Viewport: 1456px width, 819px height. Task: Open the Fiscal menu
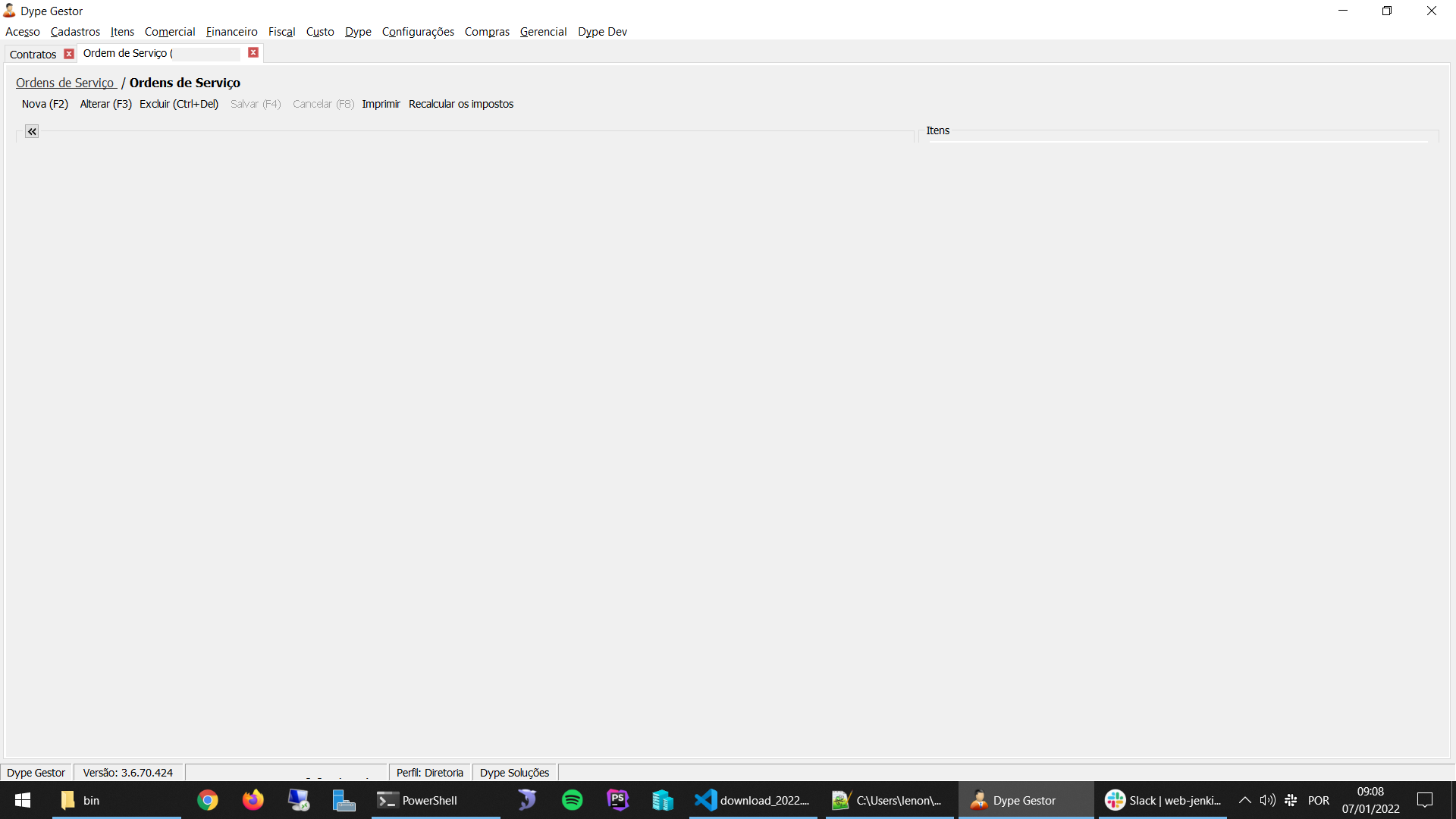pyautogui.click(x=282, y=32)
